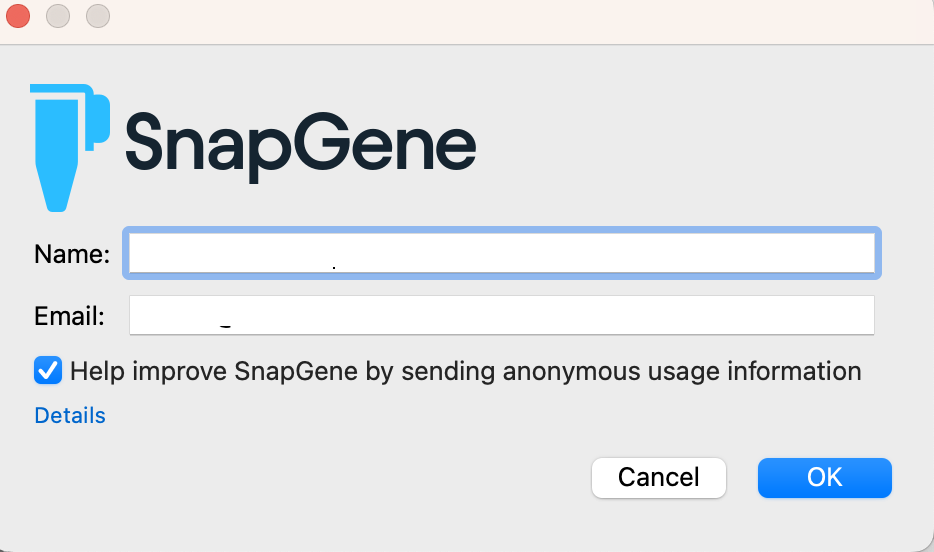Image resolution: width=934 pixels, height=552 pixels.
Task: Focus the Name text field
Action: pyautogui.click(x=502, y=253)
